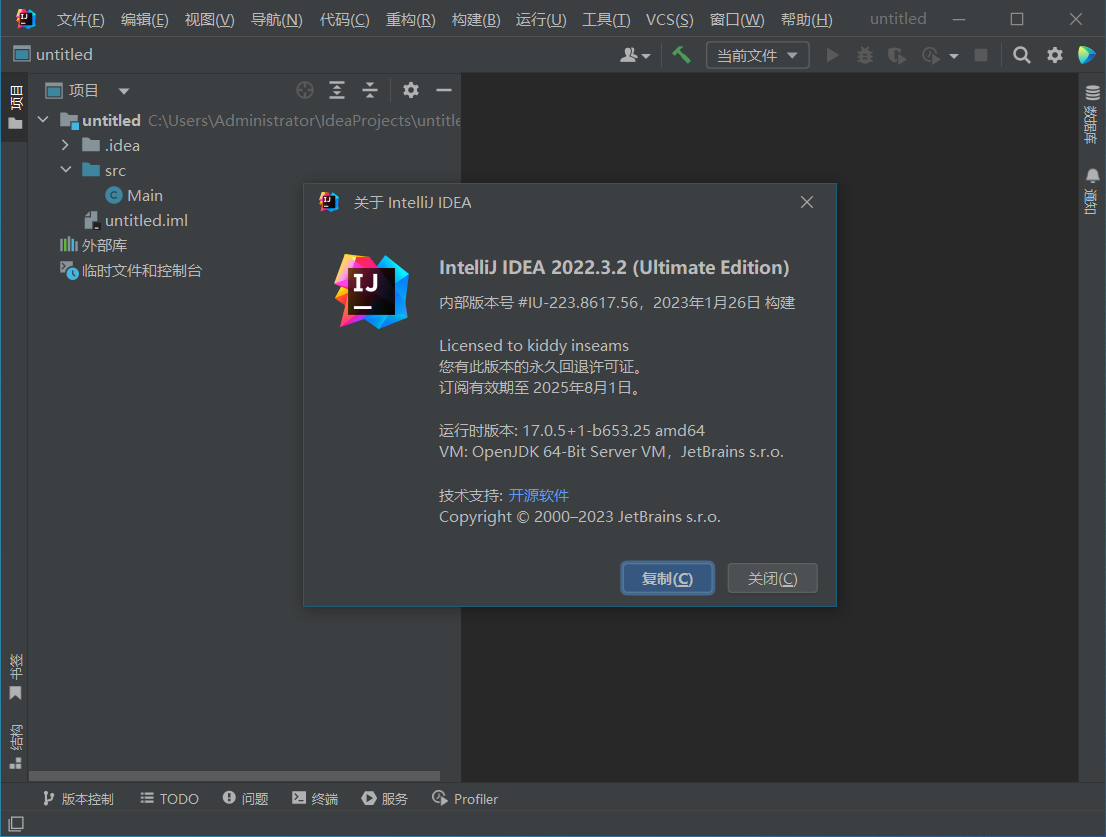This screenshot has height=837, width=1106.
Task: Open the Structure tool window
Action: tap(16, 746)
